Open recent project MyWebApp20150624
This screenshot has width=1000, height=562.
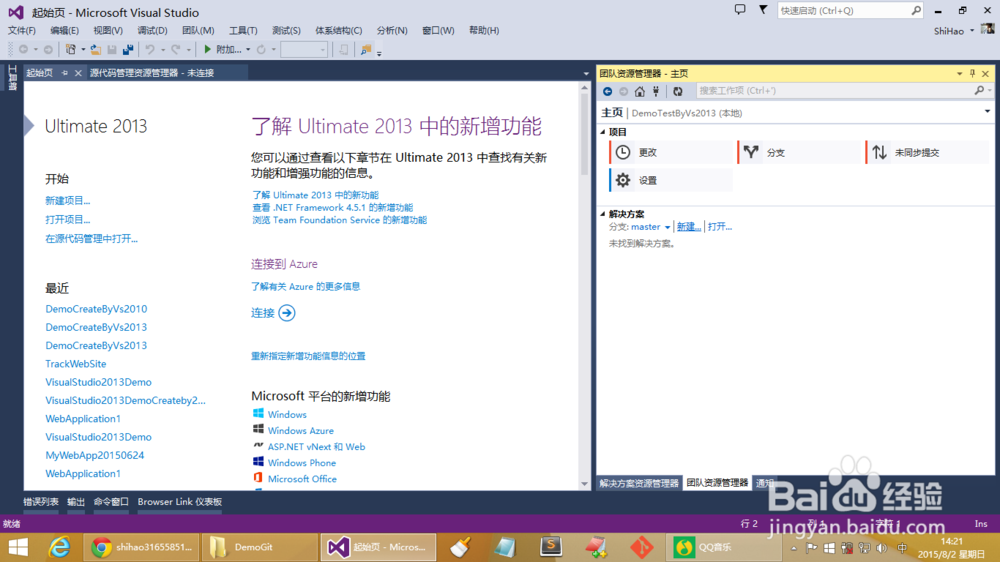[x=94, y=455]
